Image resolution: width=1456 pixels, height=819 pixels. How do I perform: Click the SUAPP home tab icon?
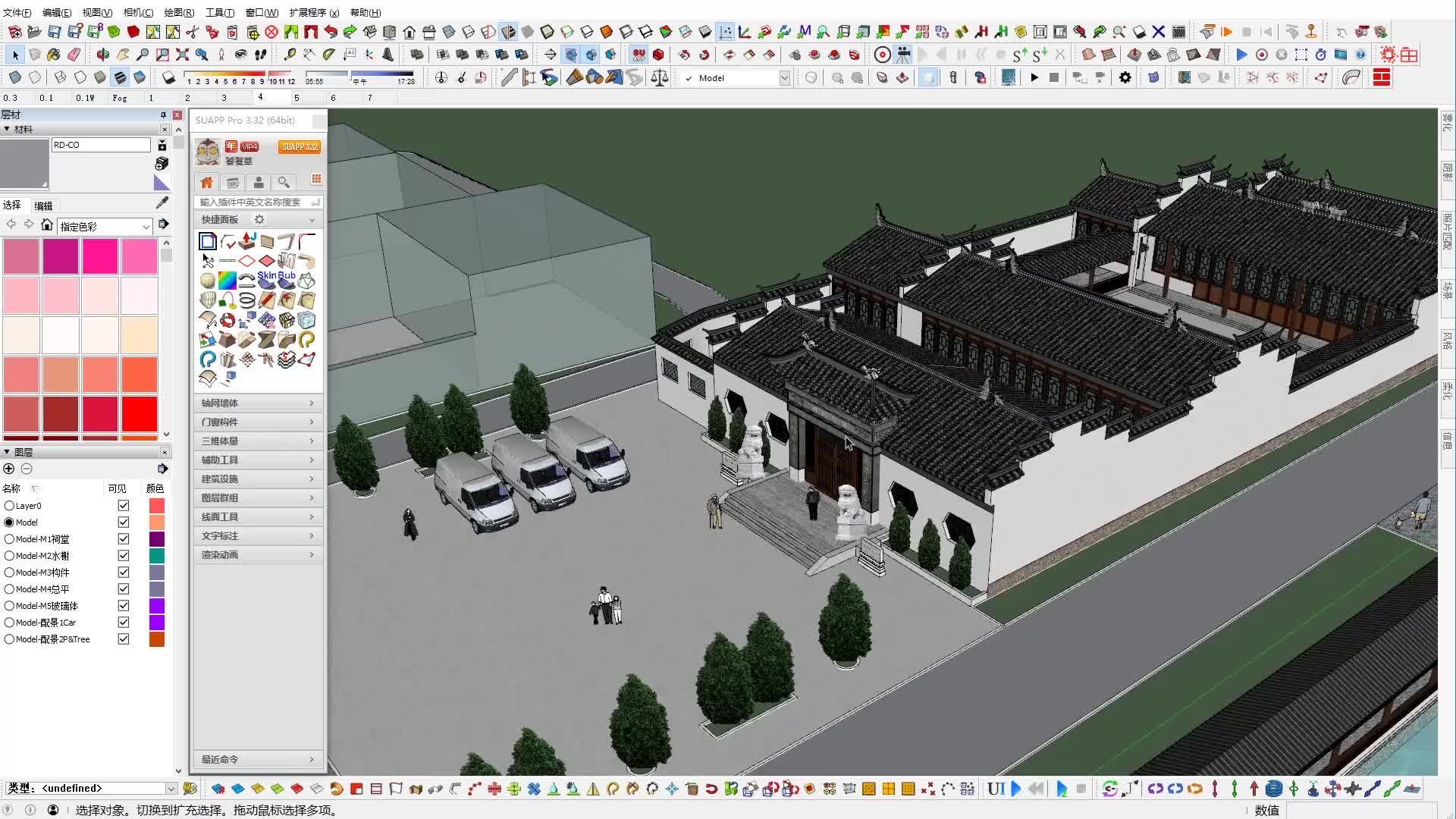[x=206, y=182]
